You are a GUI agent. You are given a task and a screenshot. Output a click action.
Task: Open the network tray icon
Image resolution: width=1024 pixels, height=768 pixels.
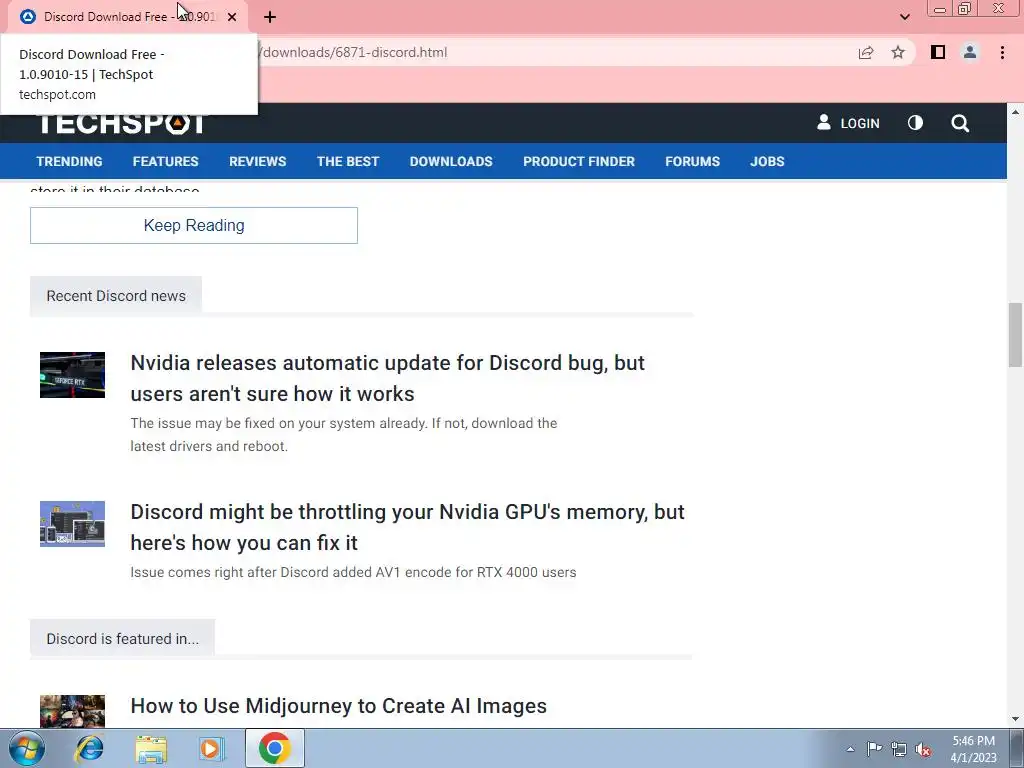tap(899, 749)
